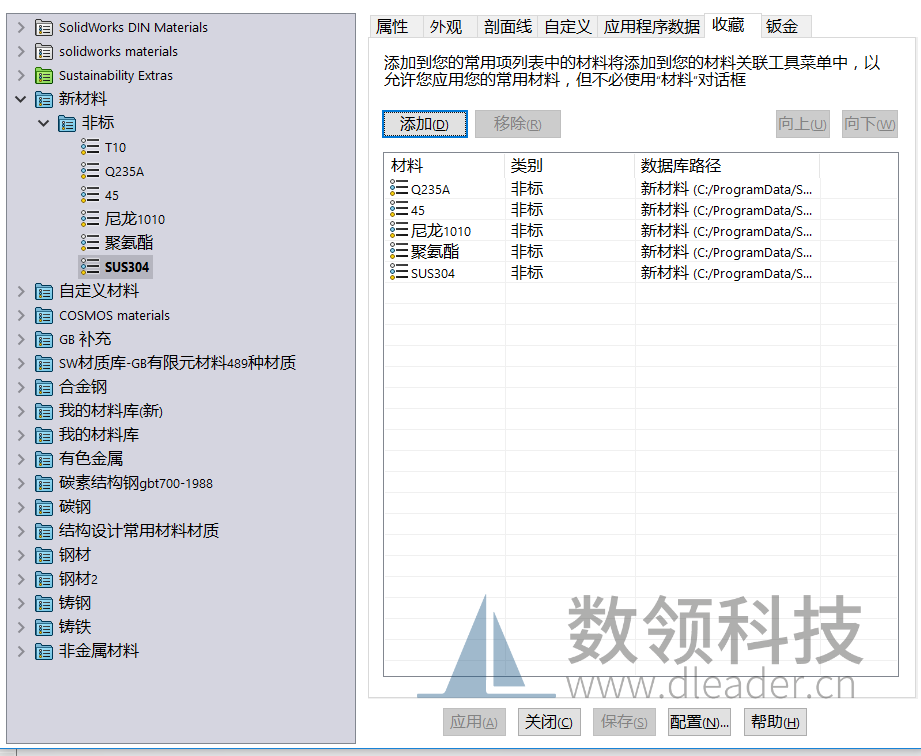
Task: Expand the SW材质库-GB有限元材料489种材质 node
Action: pos(21,364)
